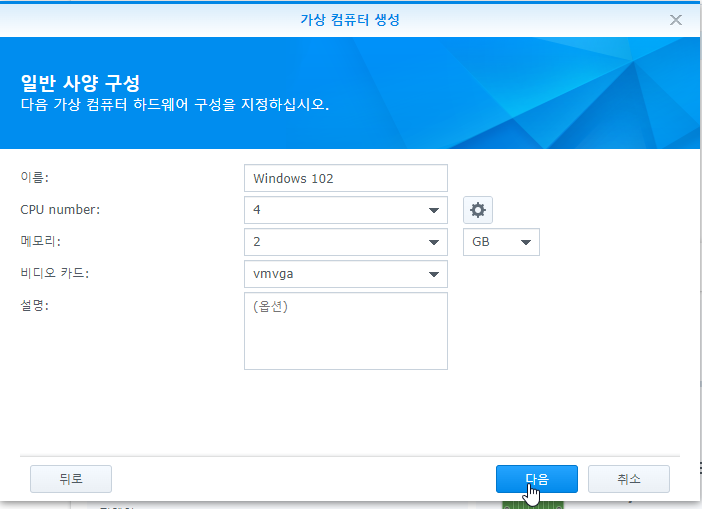Select the 설명: label
Viewport: 702px width, 509px height.
[34, 305]
